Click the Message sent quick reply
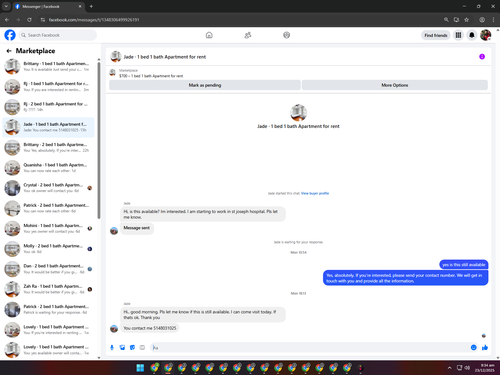 (137, 228)
